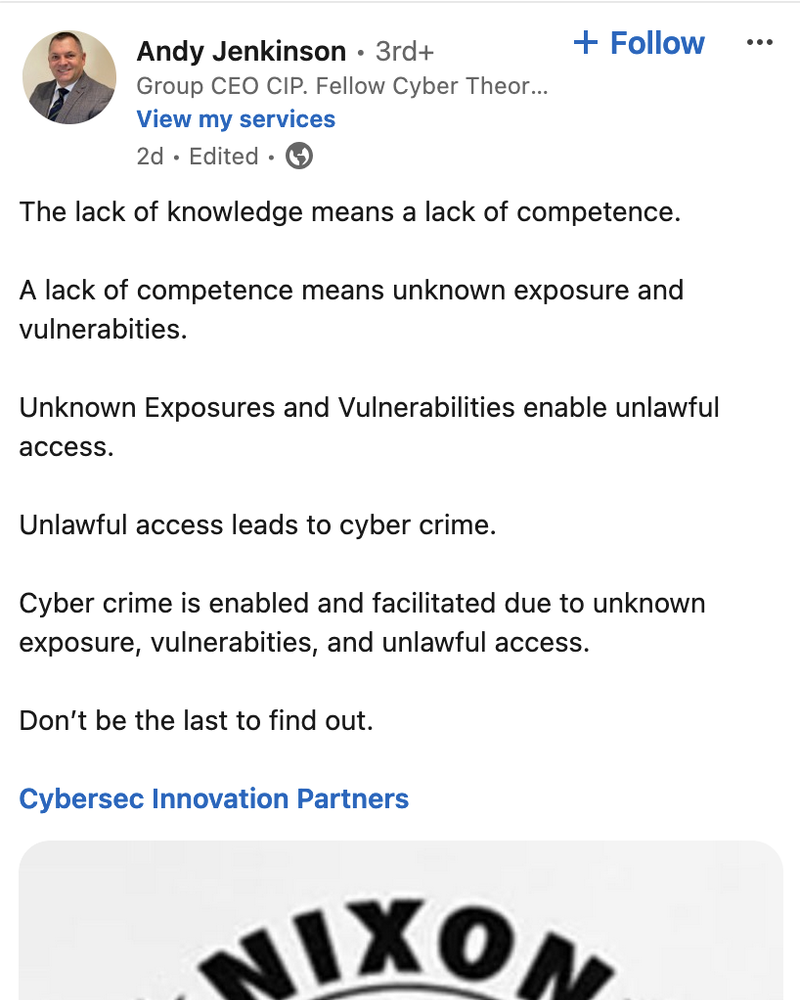This screenshot has height=1000, width=800.
Task: Click the globe public visibility icon
Action: [x=299, y=156]
